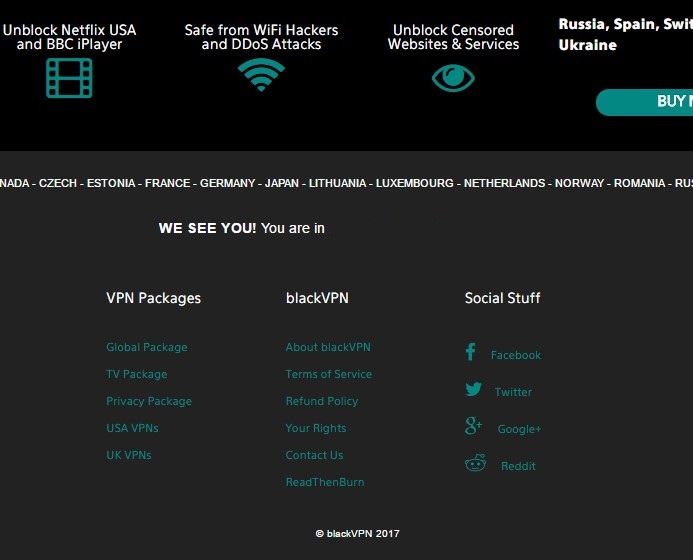Screen dimensions: 693x560
Task: Click the film strip Netflix icon
Action: (x=69, y=78)
